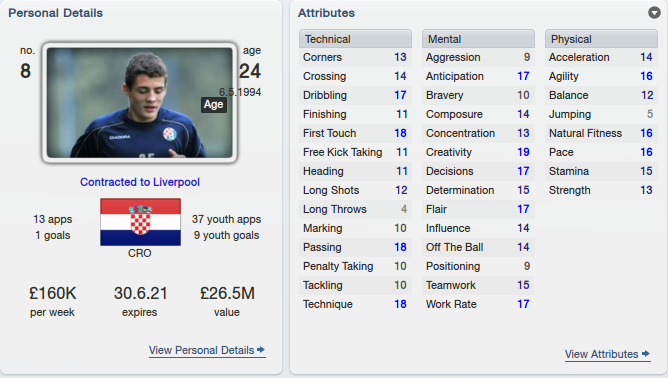
Task: Open the View Personal Details link
Action: coord(207,350)
